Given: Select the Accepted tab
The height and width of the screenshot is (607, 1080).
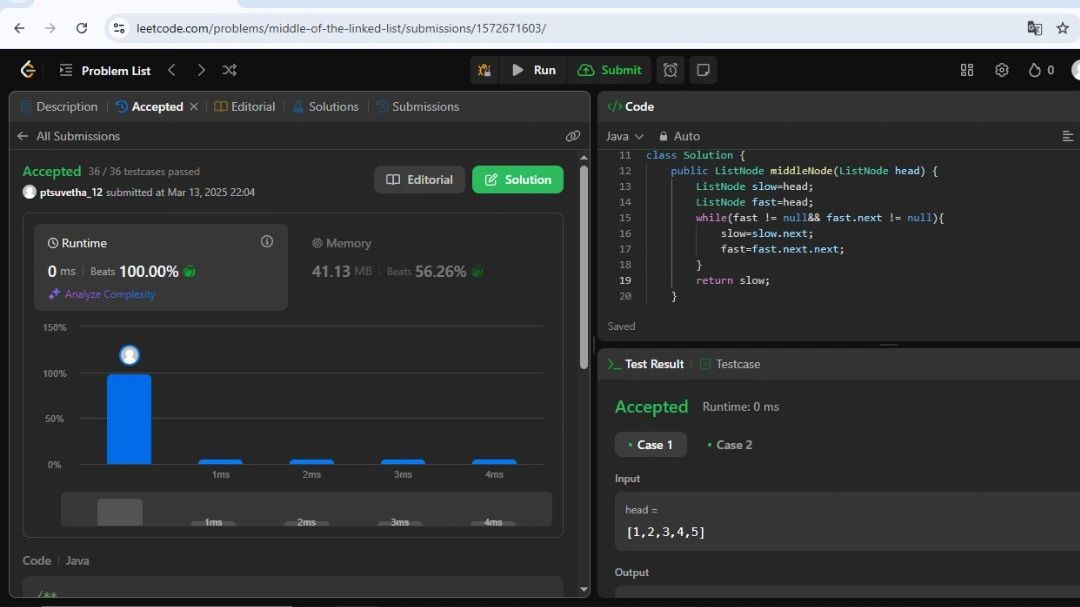Looking at the screenshot, I should click(149, 107).
